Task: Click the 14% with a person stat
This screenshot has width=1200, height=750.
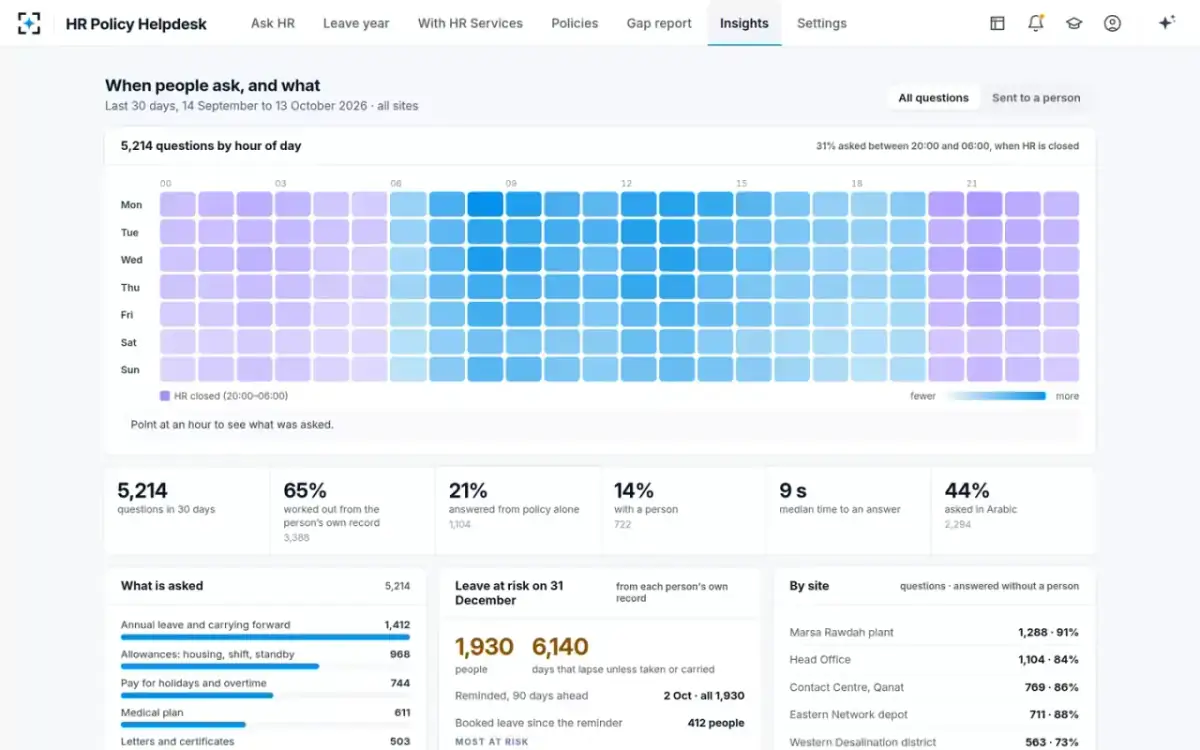Action: point(684,510)
